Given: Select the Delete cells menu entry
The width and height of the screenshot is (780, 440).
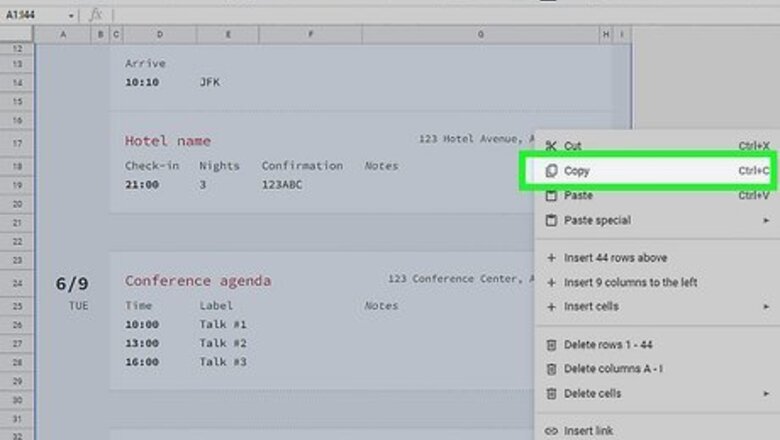Looking at the screenshot, I should pyautogui.click(x=592, y=393).
